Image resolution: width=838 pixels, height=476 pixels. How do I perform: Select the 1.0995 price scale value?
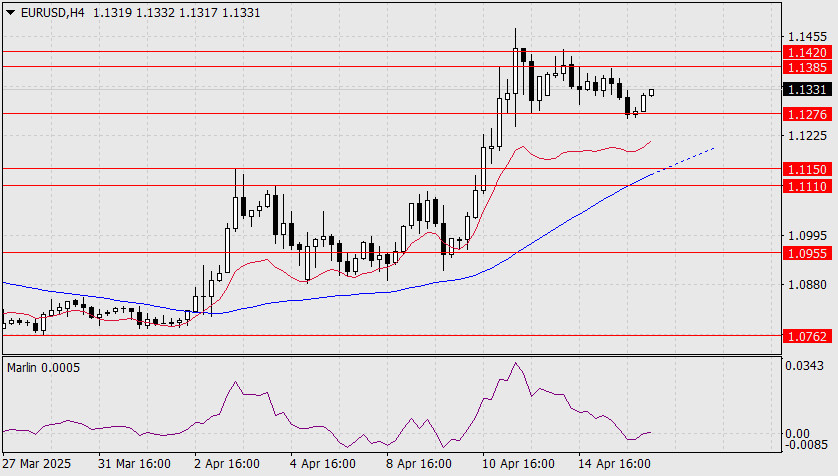(807, 236)
